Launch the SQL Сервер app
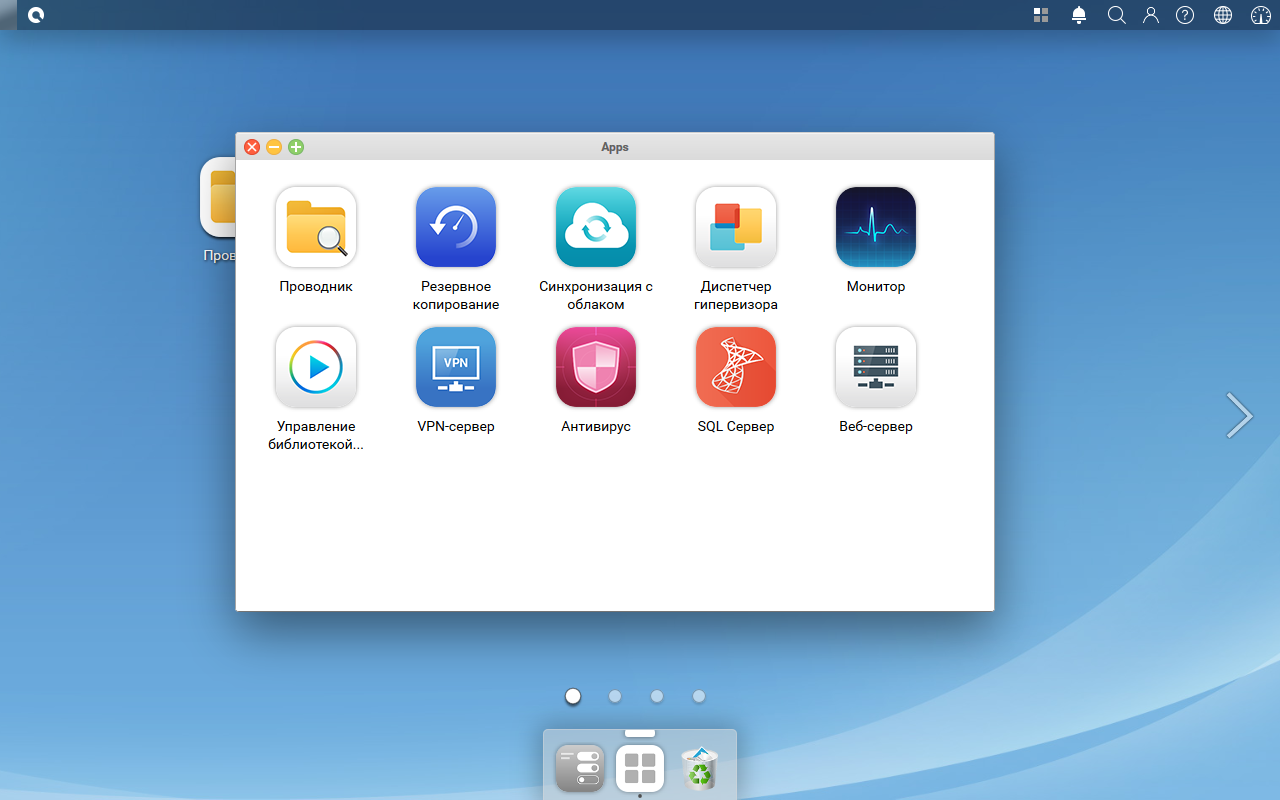The width and height of the screenshot is (1280, 800). coord(736,367)
